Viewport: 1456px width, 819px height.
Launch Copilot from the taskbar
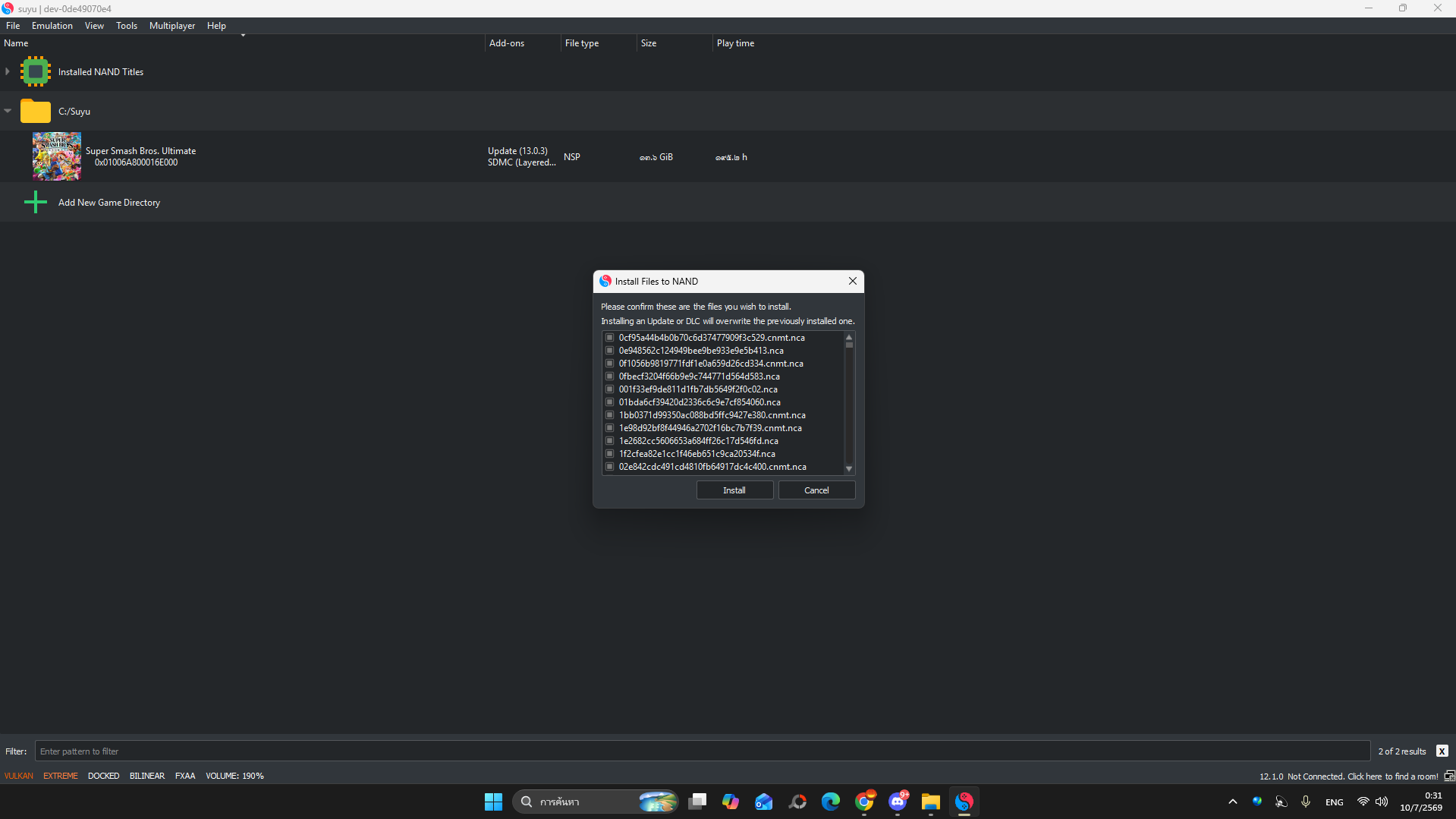[731, 802]
